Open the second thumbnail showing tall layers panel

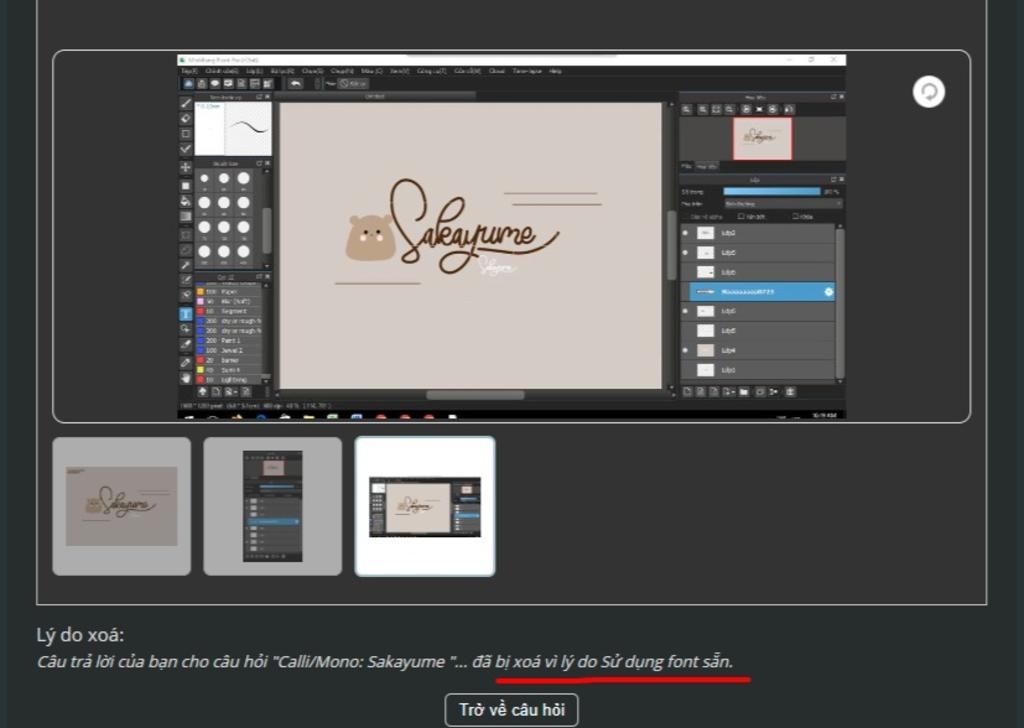[272, 506]
